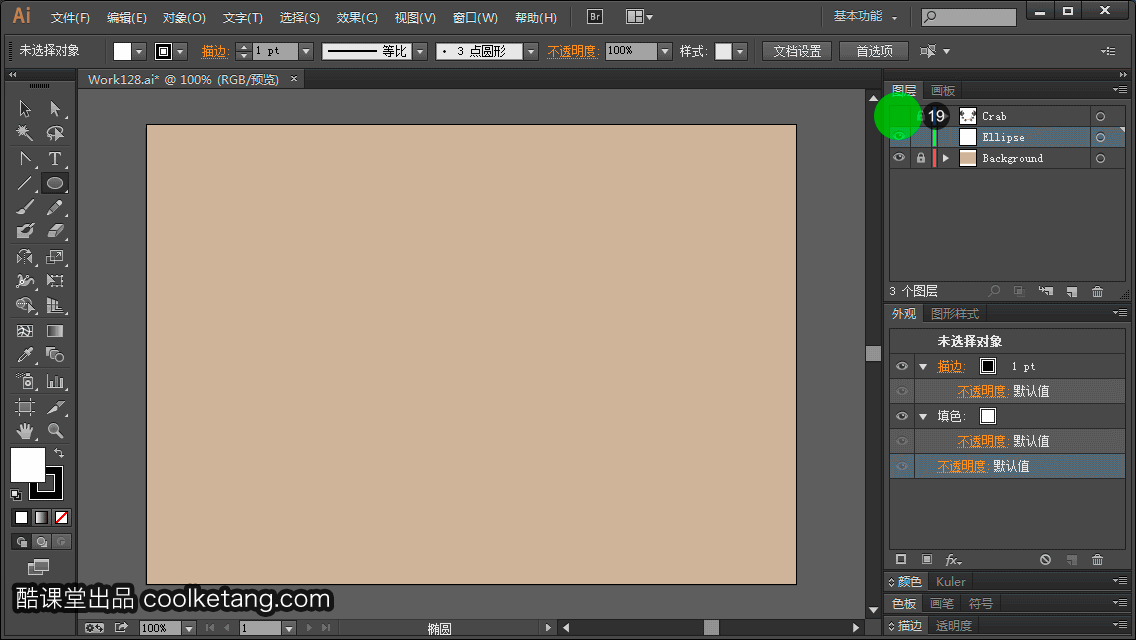Open the variable width profile dropdown
Image resolution: width=1136 pixels, height=640 pixels.
tap(420, 51)
